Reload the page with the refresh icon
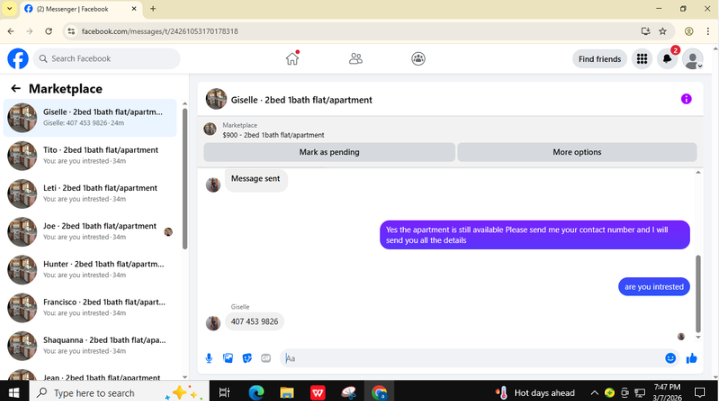719x401 pixels. click(49, 31)
